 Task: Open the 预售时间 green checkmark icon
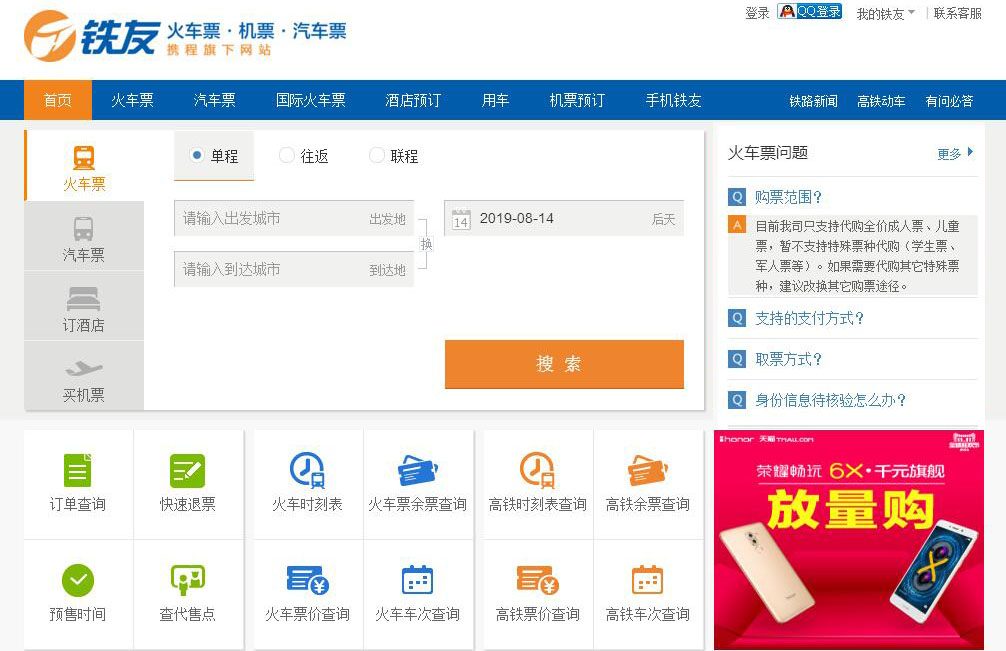tap(78, 580)
